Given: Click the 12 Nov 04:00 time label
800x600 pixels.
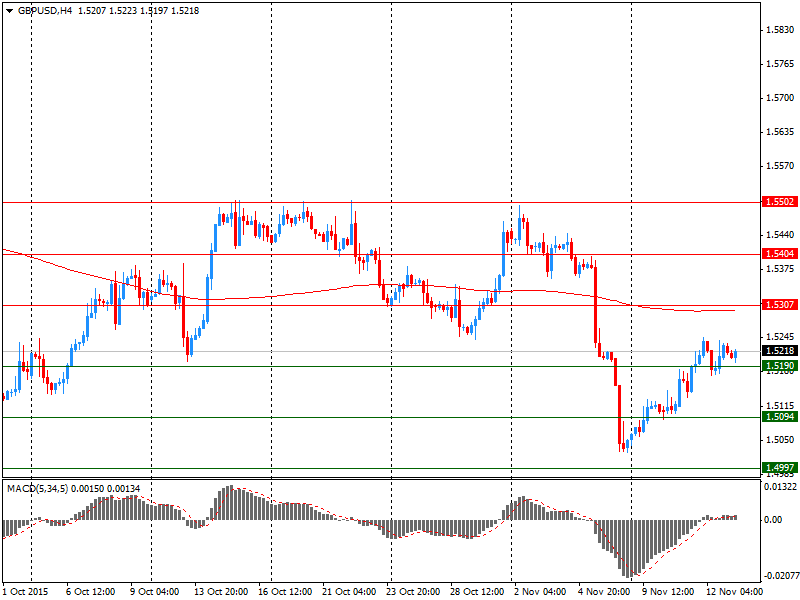Looking at the screenshot, I should tap(734, 591).
